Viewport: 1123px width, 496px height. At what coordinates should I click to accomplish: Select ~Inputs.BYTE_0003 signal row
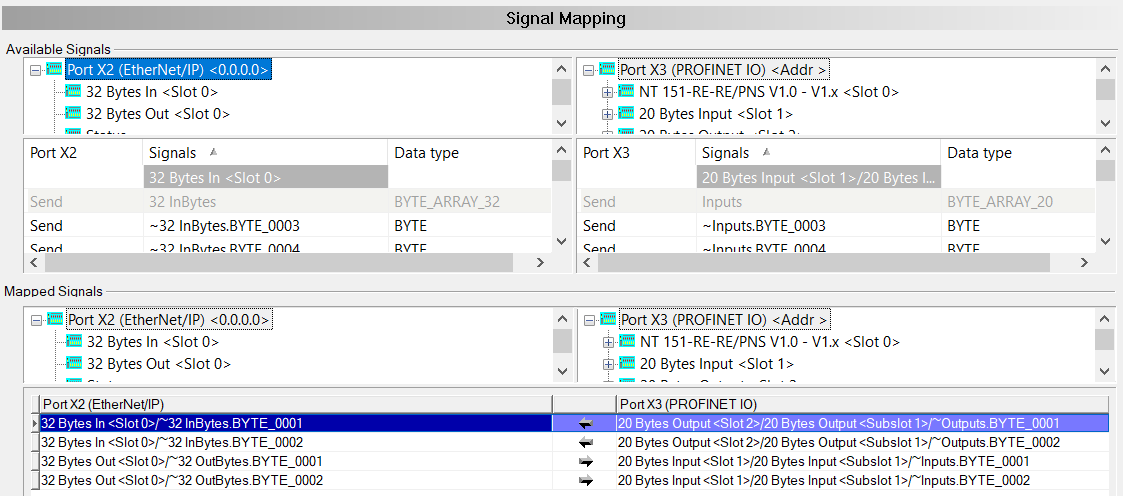836,225
